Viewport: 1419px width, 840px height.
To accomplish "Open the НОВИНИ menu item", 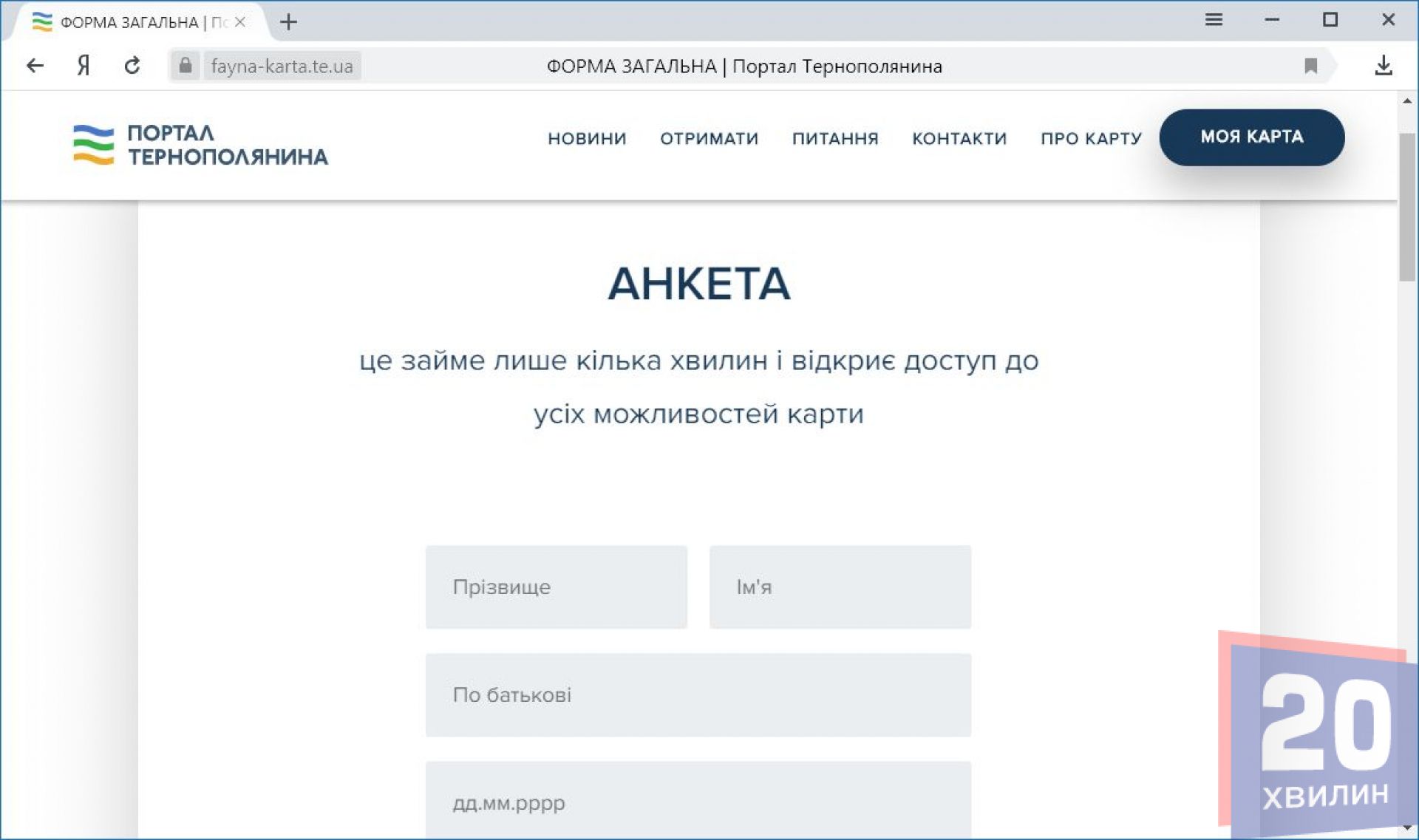I will (x=587, y=138).
